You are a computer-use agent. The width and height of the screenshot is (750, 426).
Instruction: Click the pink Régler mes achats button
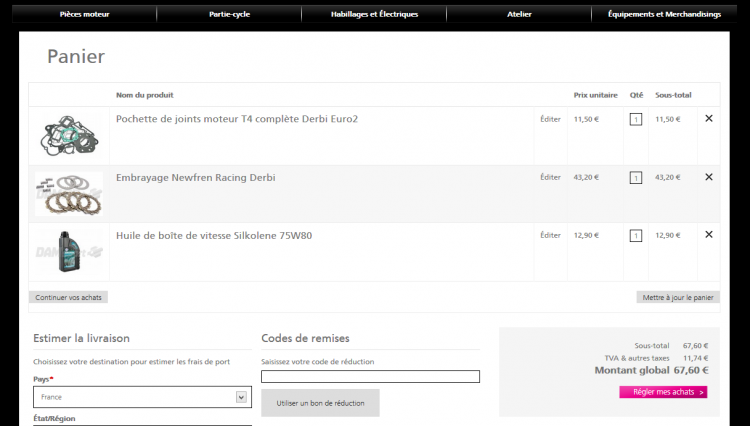pos(663,392)
